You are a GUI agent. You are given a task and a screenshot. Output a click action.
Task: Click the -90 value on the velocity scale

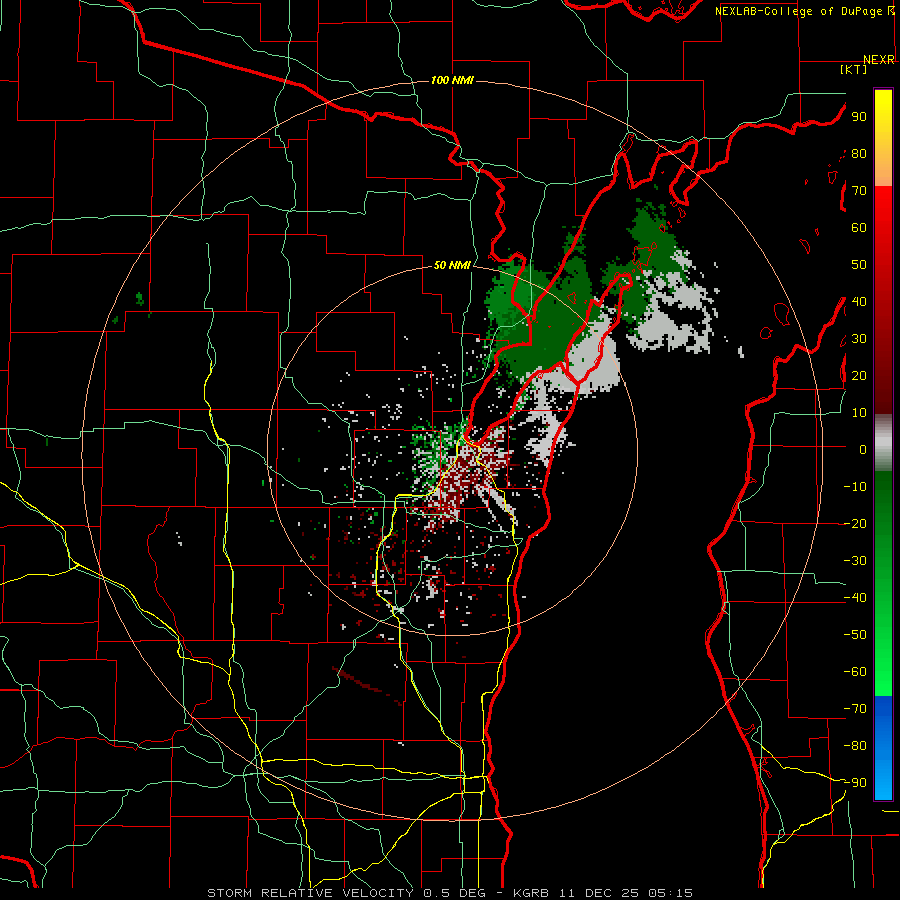[x=855, y=783]
